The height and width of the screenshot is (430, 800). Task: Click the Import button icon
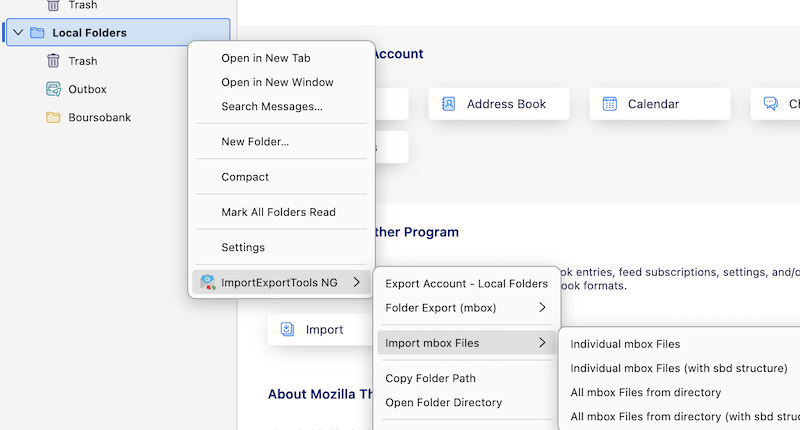coord(287,329)
